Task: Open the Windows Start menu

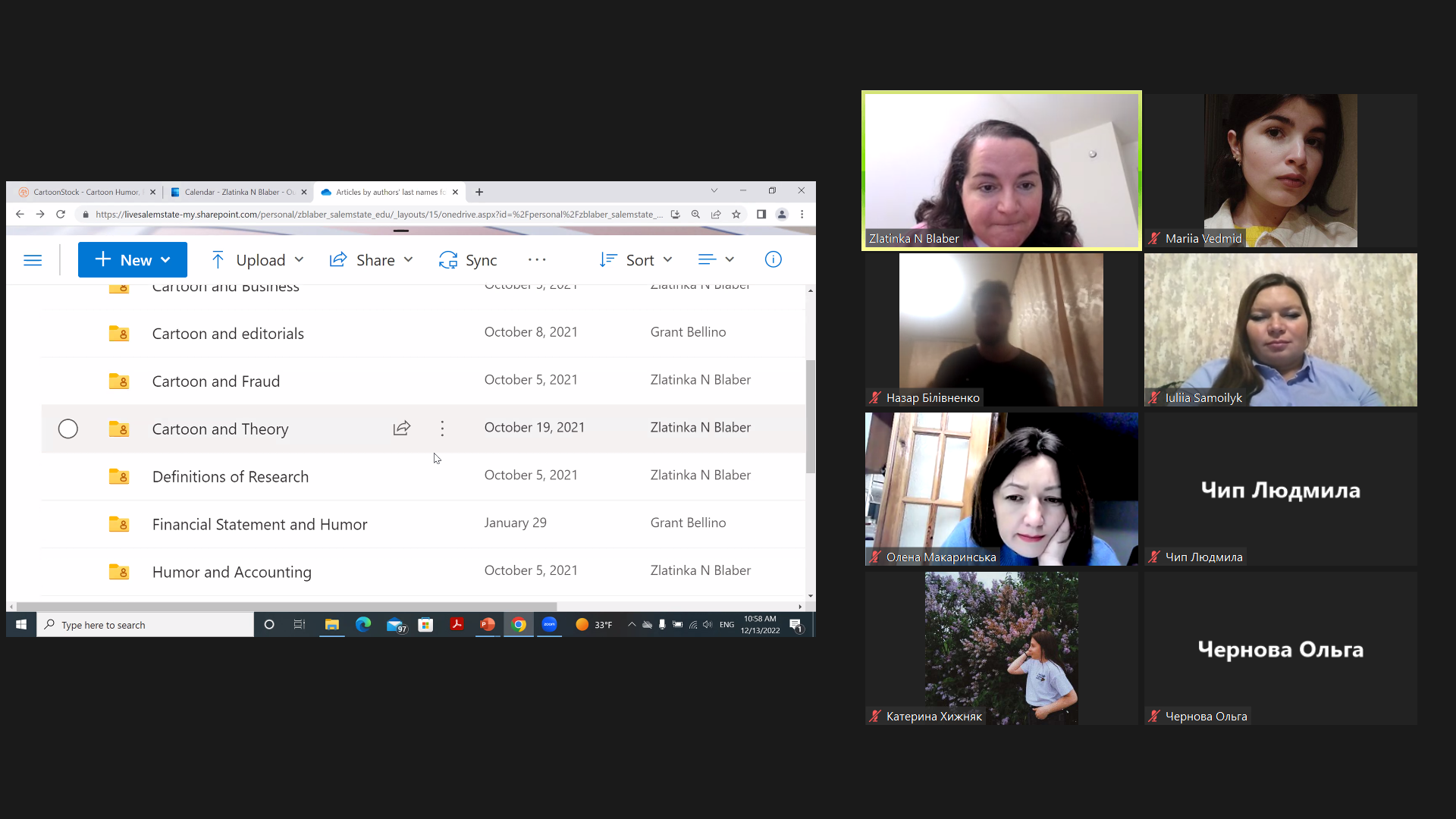Action: click(x=21, y=625)
